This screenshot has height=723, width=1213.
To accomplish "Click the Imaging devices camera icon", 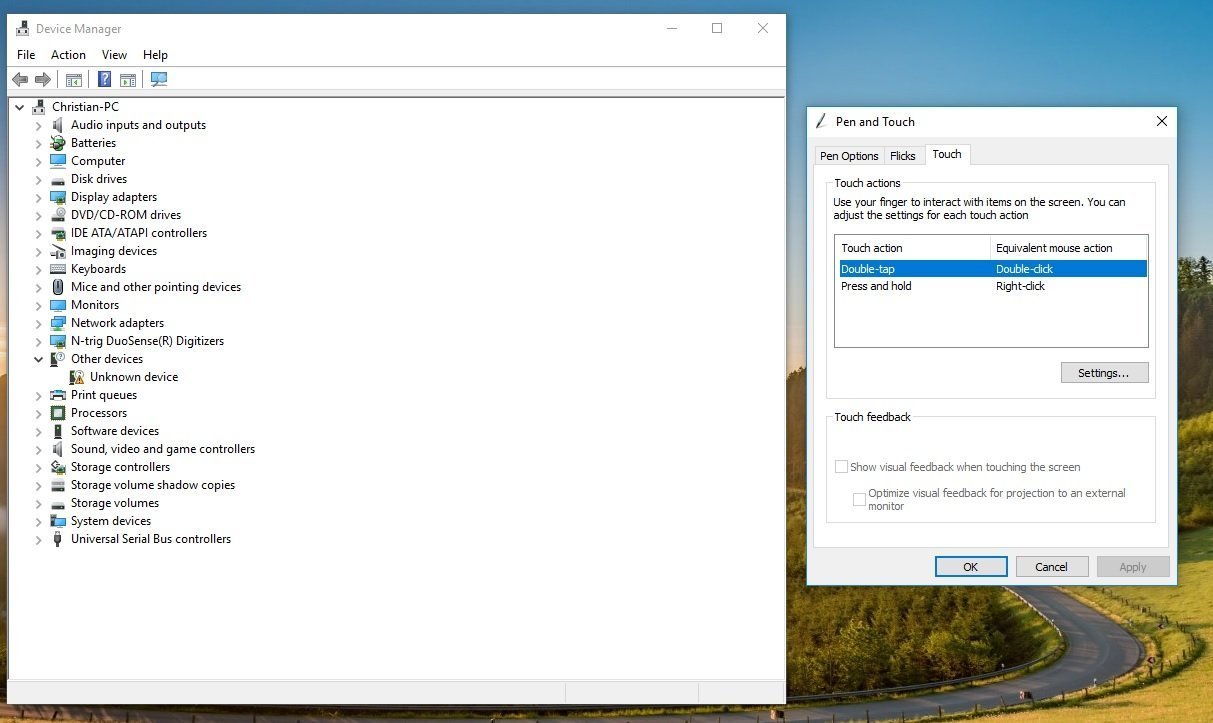I will coord(58,251).
